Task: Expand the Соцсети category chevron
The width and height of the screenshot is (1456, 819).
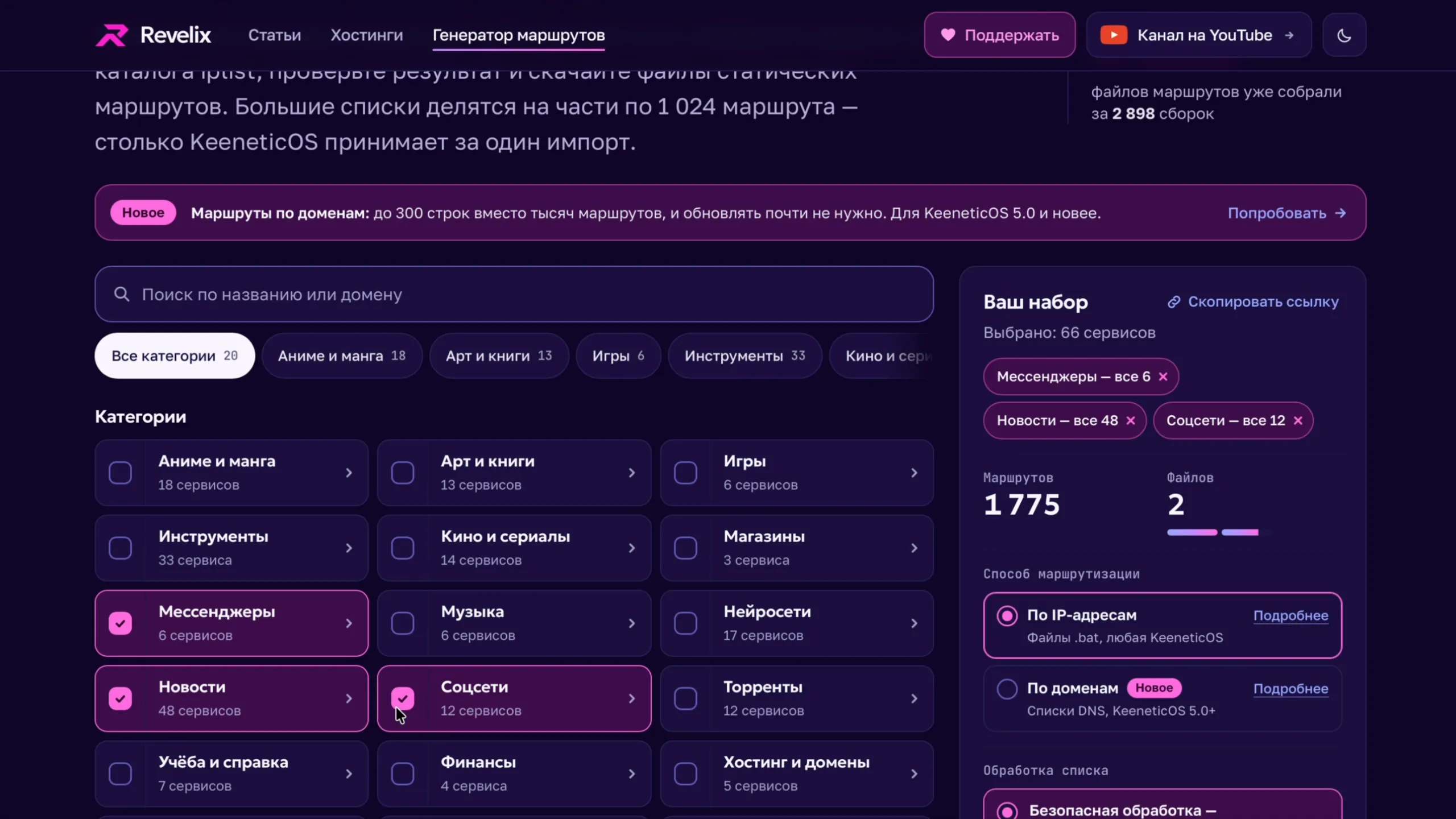Action: 631,698
